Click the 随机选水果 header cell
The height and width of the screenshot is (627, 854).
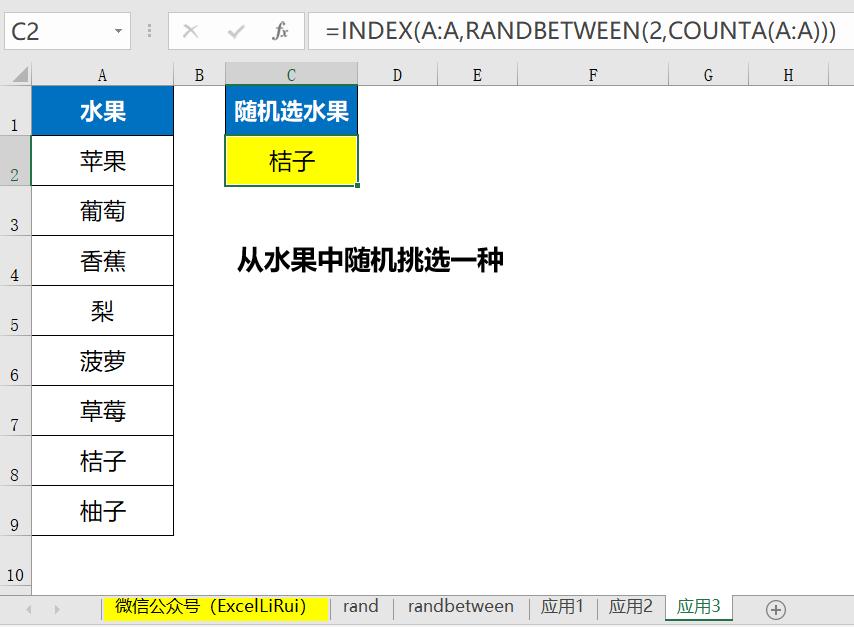click(x=291, y=111)
